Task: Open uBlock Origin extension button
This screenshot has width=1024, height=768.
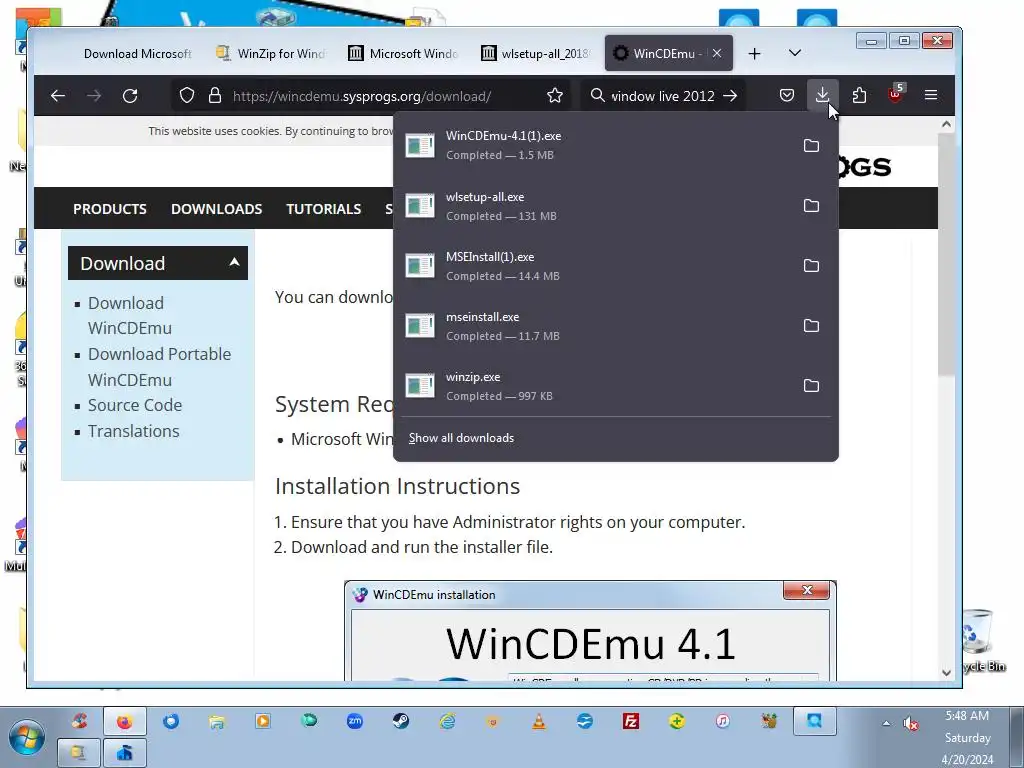Action: tap(895, 95)
